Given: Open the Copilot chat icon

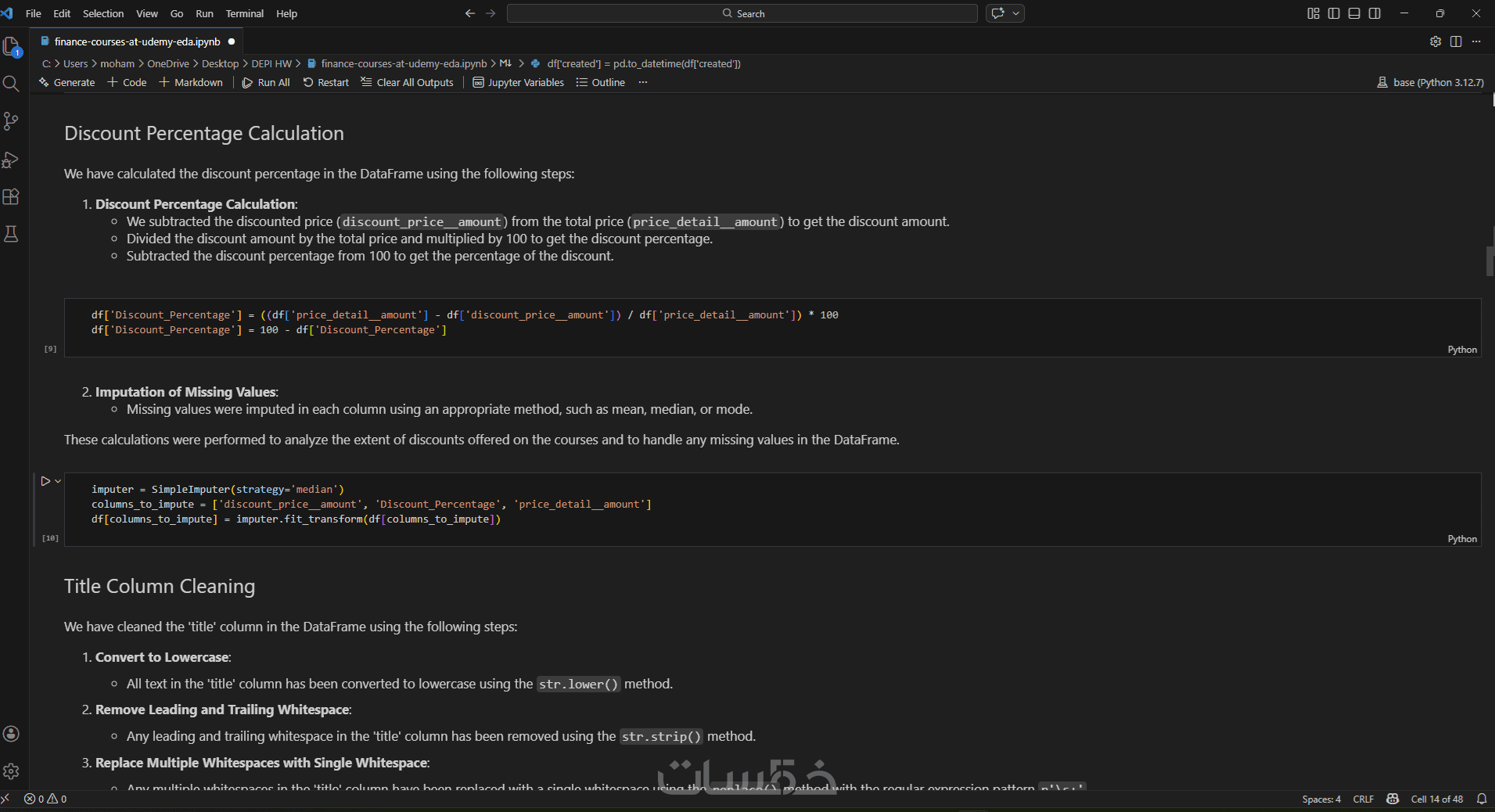Looking at the screenshot, I should coord(997,13).
